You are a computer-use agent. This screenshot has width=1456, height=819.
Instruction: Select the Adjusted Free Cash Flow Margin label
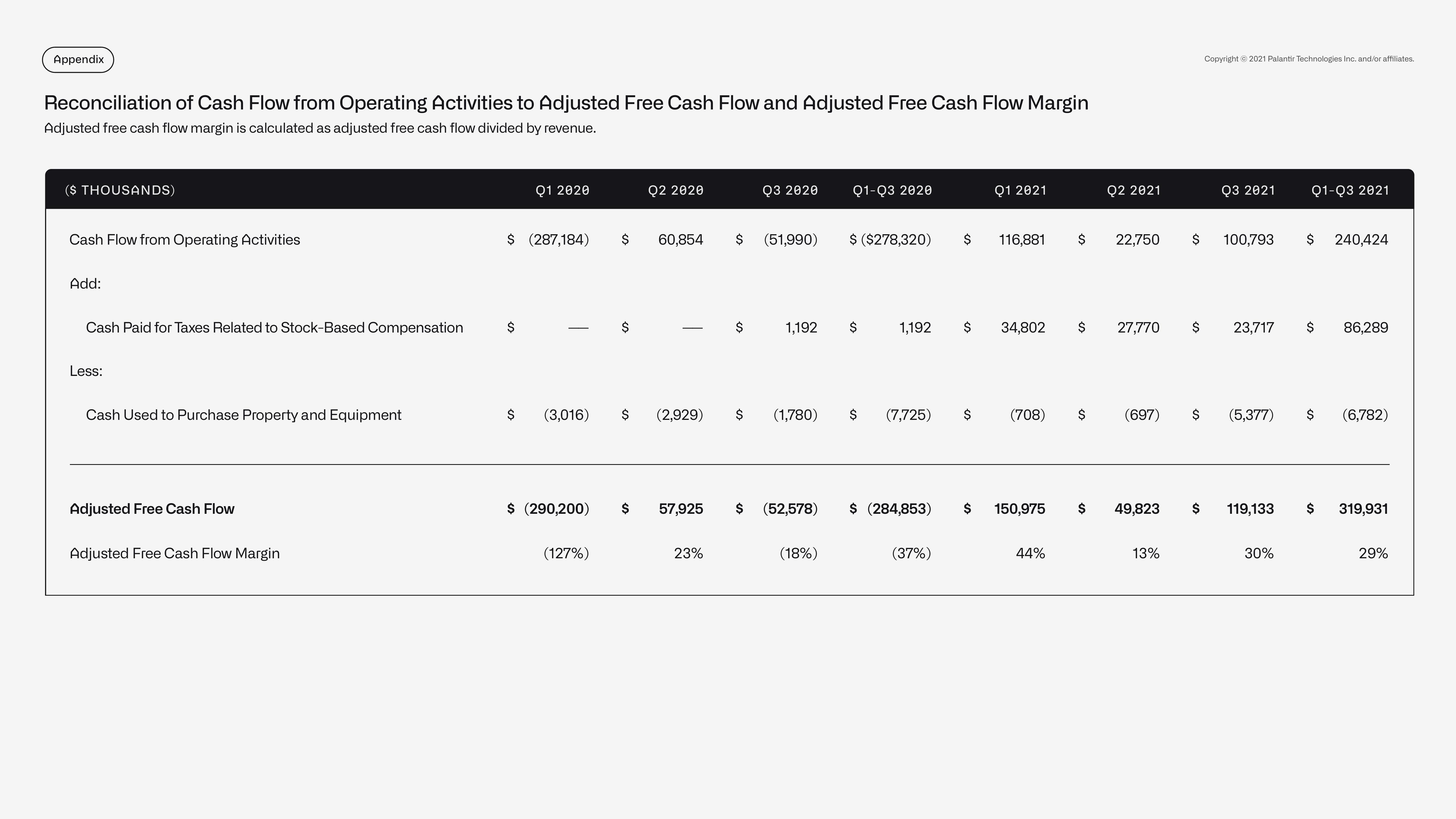point(175,553)
